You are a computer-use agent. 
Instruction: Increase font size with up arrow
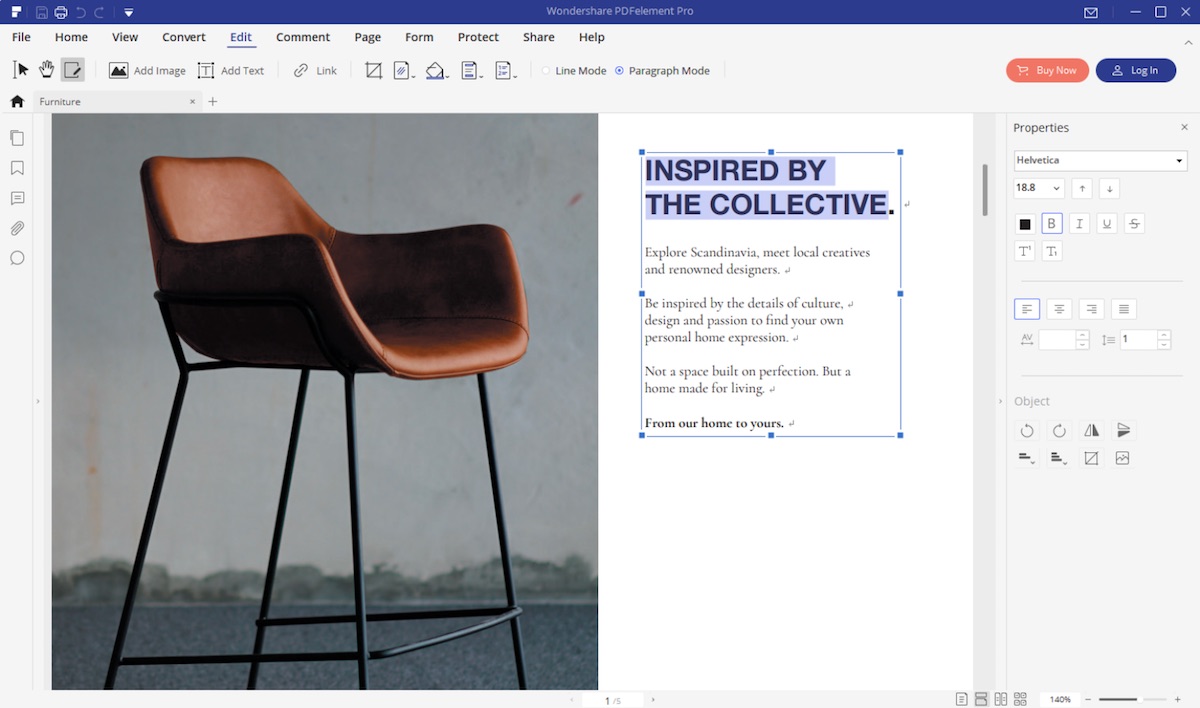tap(1081, 188)
